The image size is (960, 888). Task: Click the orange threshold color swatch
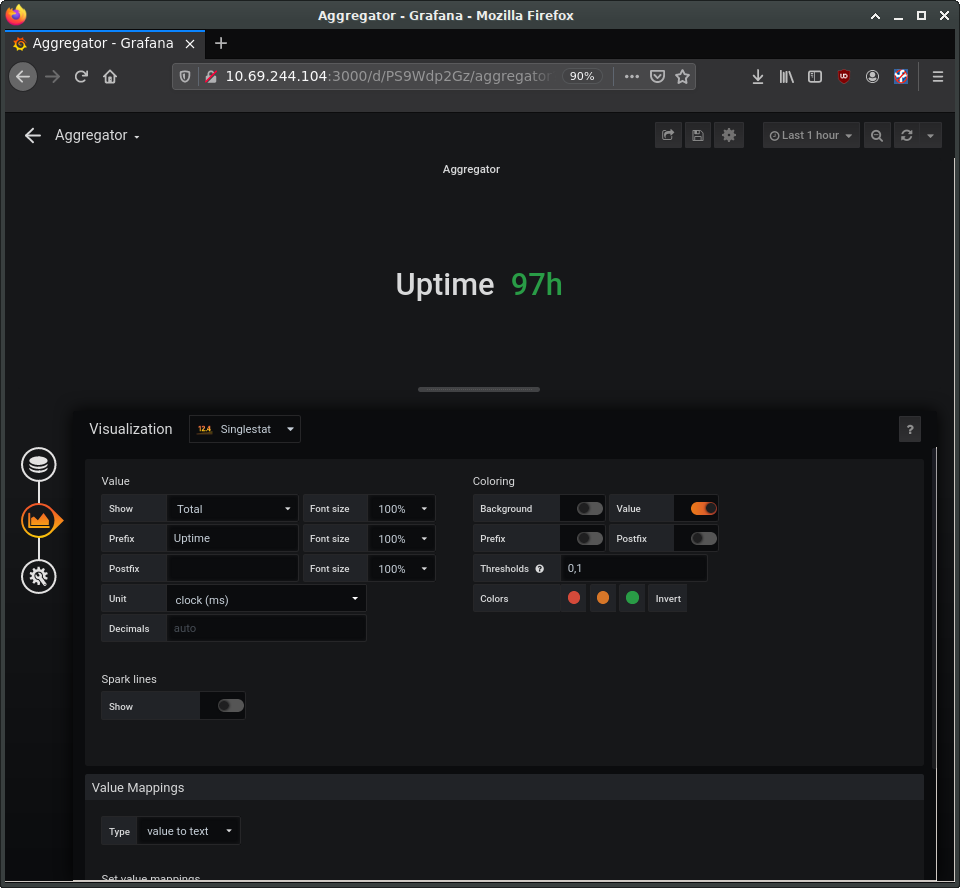tap(603, 598)
